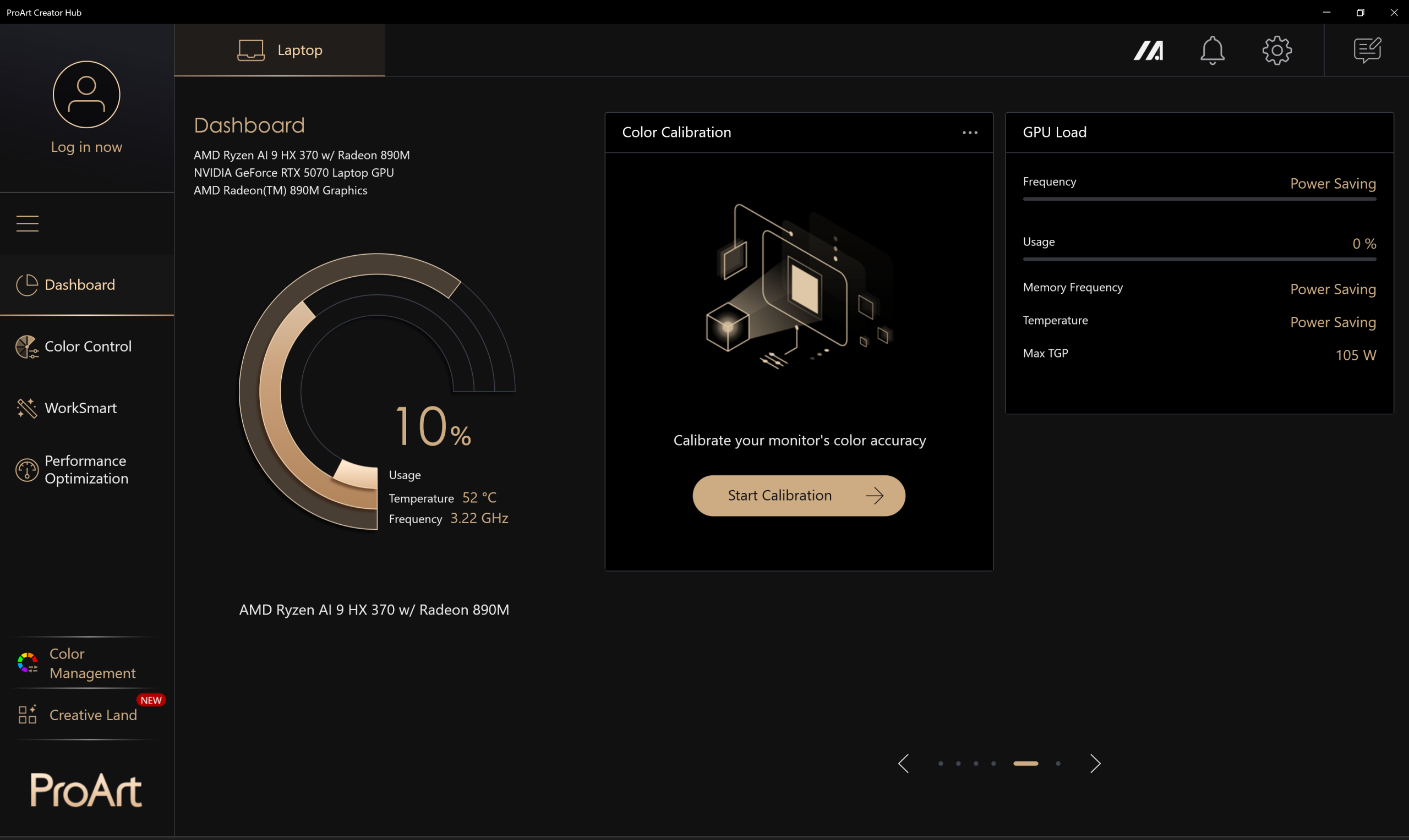This screenshot has width=1409, height=840.
Task: Click the 10% usage number
Action: point(433,425)
